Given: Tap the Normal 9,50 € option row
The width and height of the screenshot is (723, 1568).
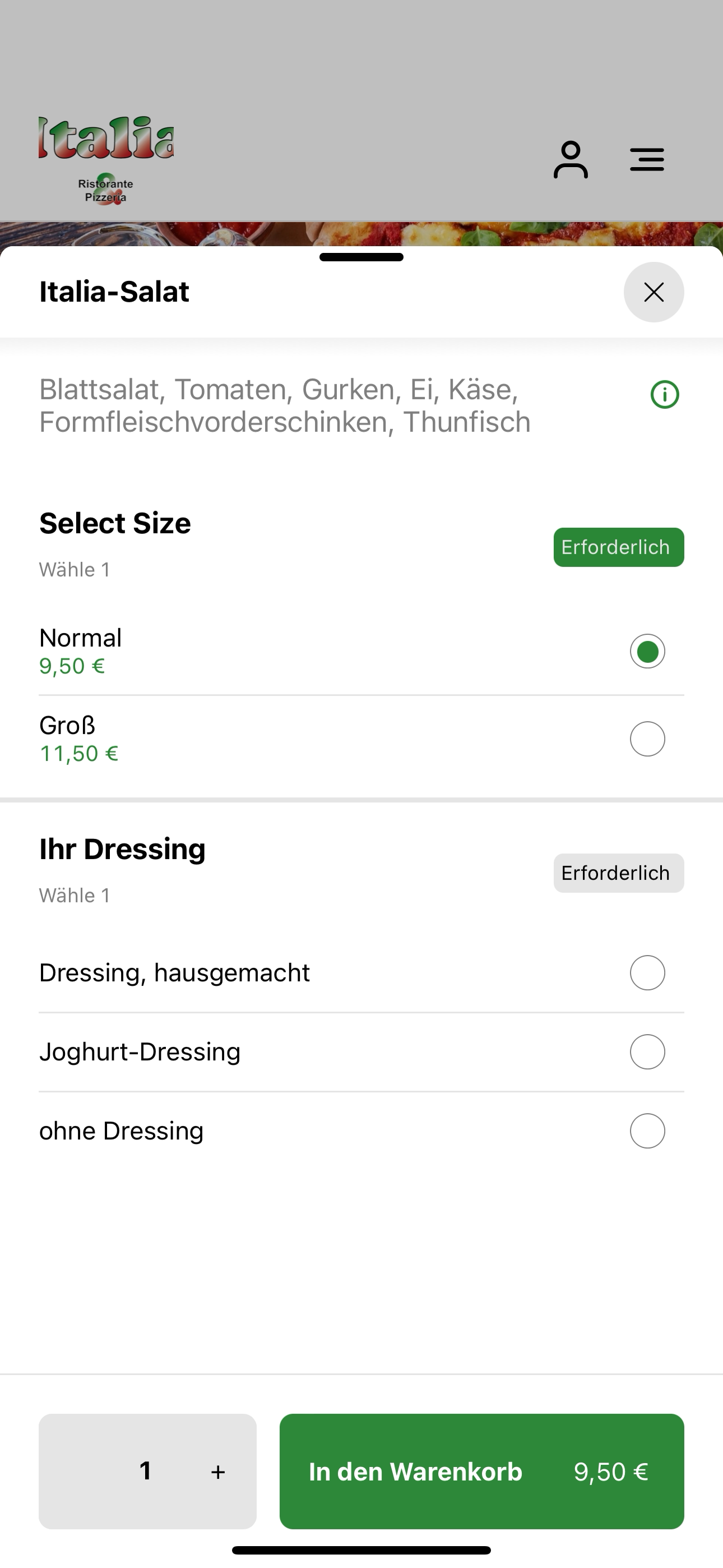Looking at the screenshot, I should click(361, 651).
